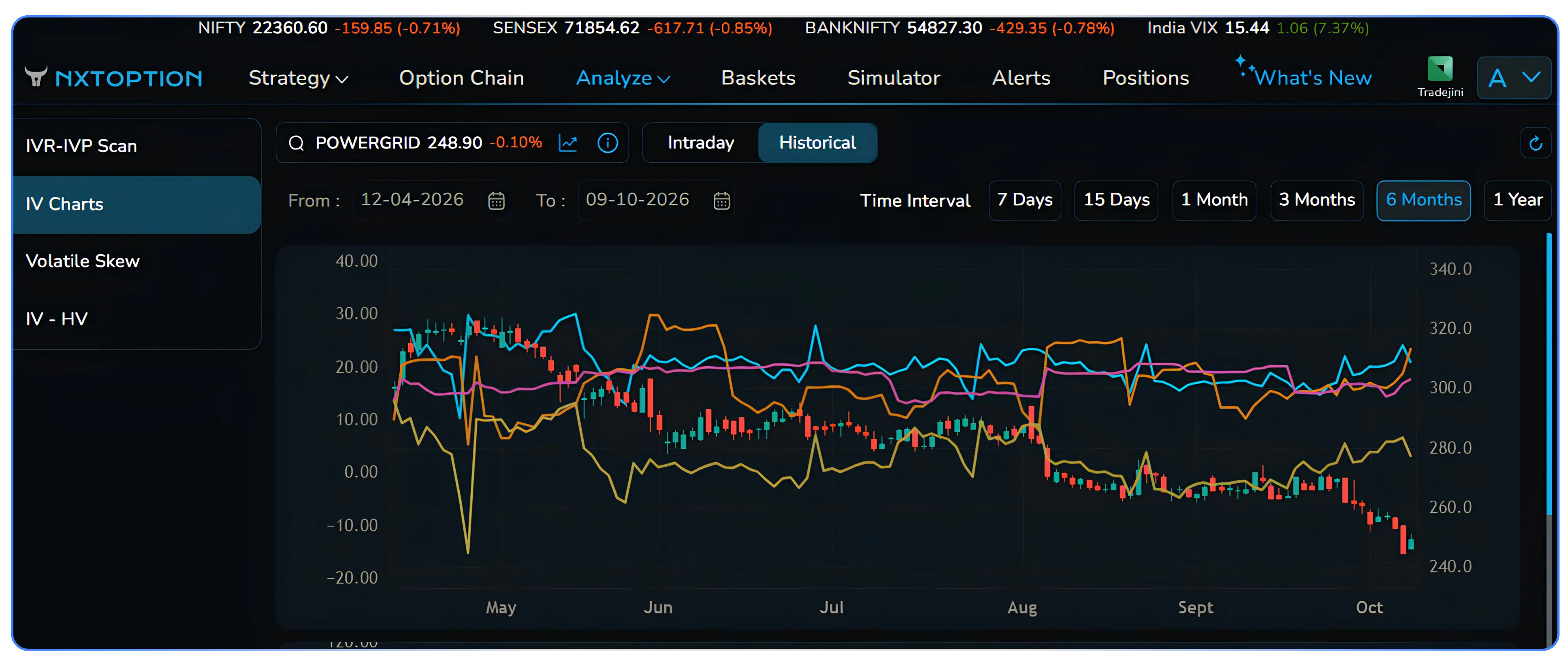Viewport: 1568px width, 661px height.
Task: Expand the profile dropdown chevron
Action: point(1532,77)
